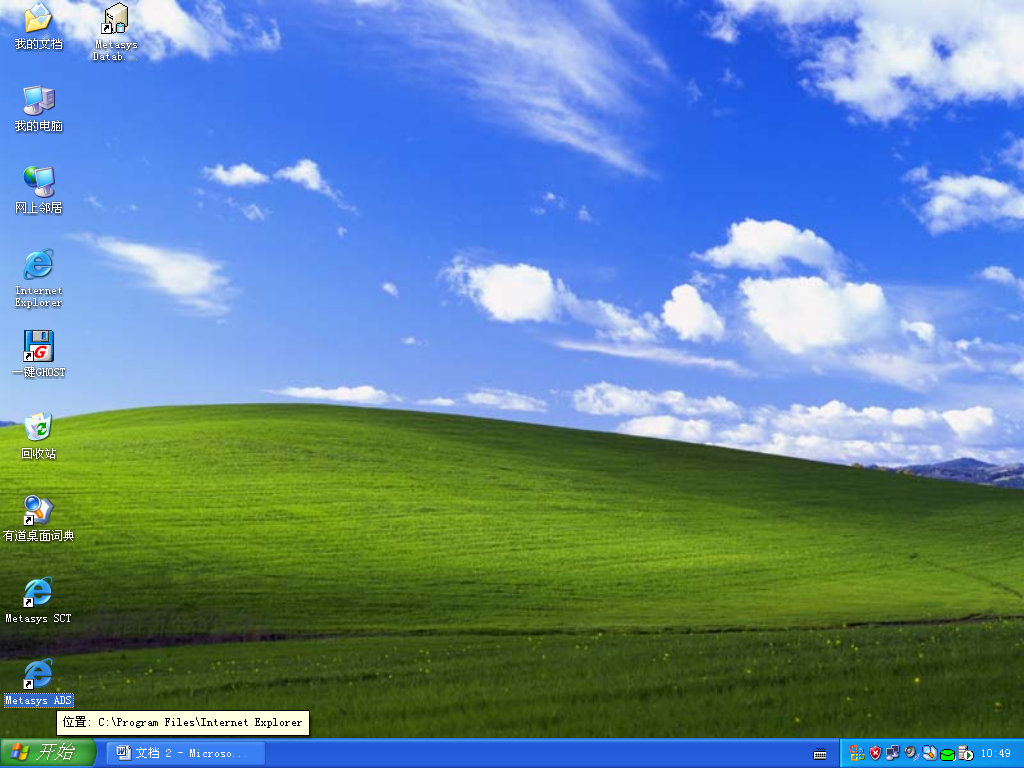Click the Microsoft Office tray icon
Screen dimensions: 1024x768
tap(857, 753)
